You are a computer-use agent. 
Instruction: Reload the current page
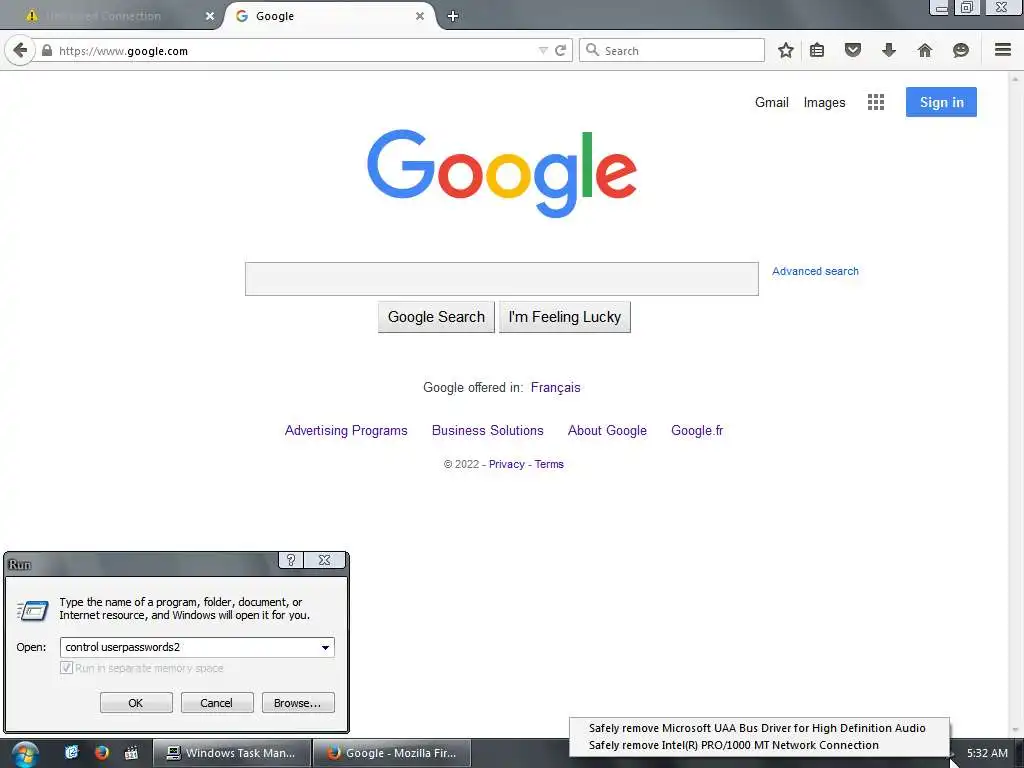[x=560, y=50]
